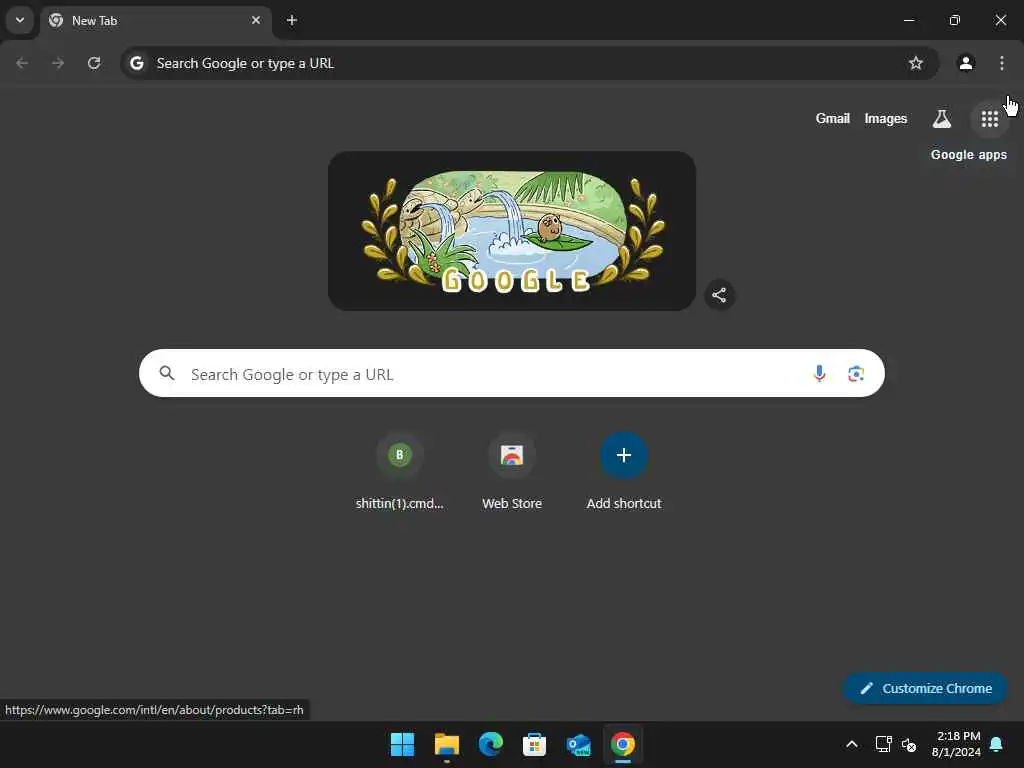This screenshot has height=768, width=1024.
Task: Click the Google search box
Action: tap(512, 374)
